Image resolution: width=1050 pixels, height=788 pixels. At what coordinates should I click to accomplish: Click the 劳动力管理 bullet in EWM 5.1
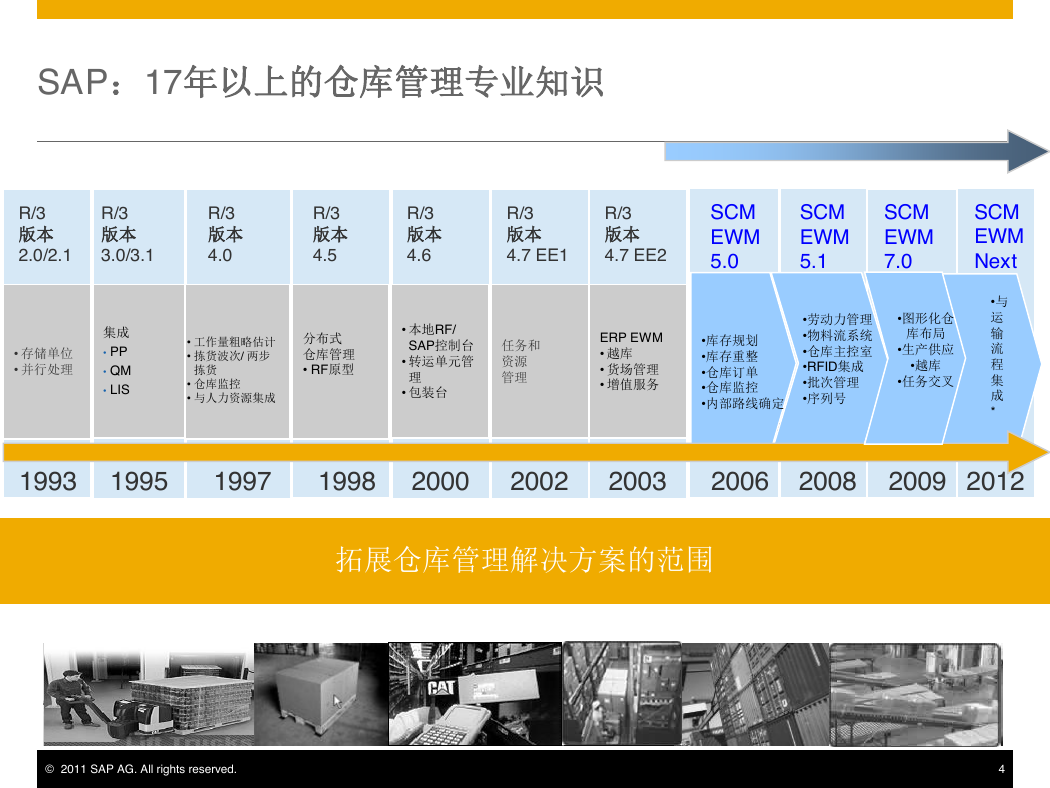pyautogui.click(x=837, y=319)
